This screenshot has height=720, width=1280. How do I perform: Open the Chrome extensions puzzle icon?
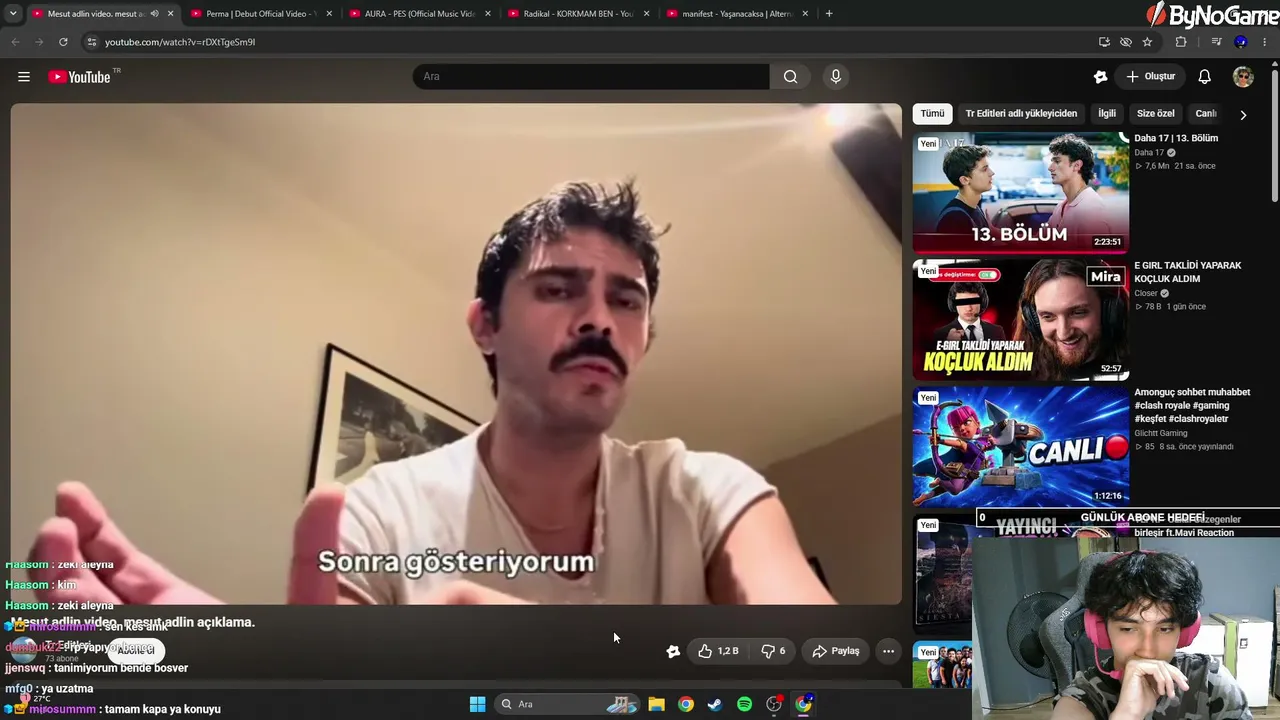coord(1181,42)
